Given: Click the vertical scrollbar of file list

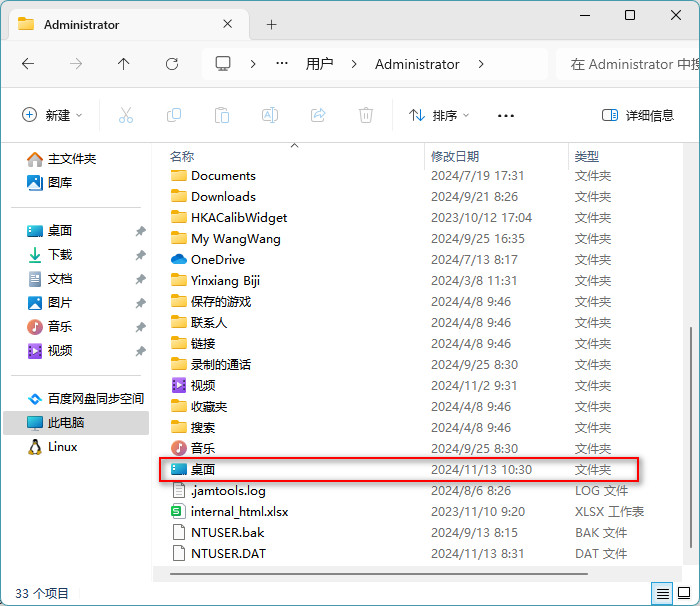Looking at the screenshot, I should (x=691, y=438).
